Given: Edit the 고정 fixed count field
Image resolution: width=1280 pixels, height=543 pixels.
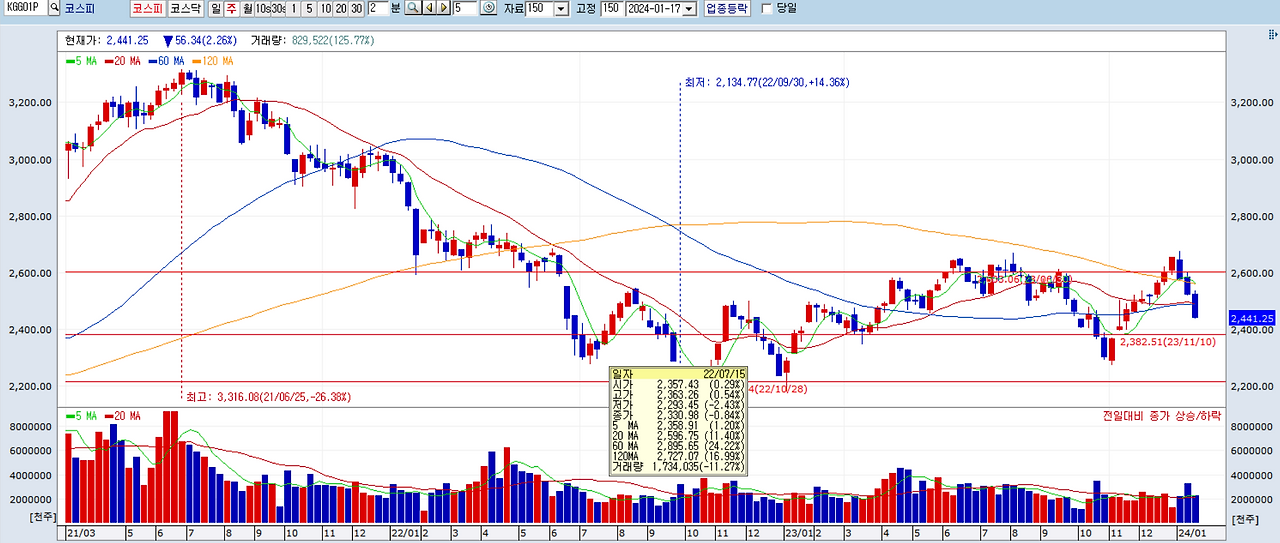Looking at the screenshot, I should [x=610, y=8].
